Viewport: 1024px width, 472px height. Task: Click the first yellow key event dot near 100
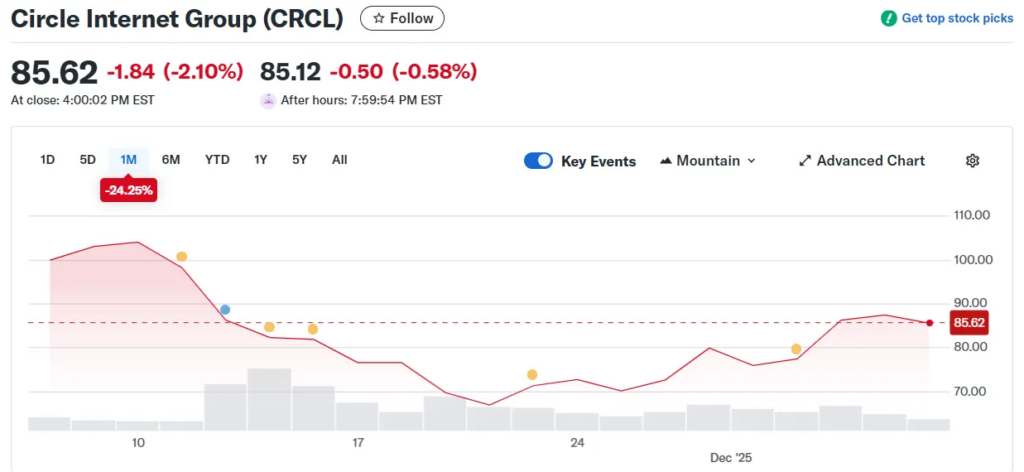coord(181,257)
